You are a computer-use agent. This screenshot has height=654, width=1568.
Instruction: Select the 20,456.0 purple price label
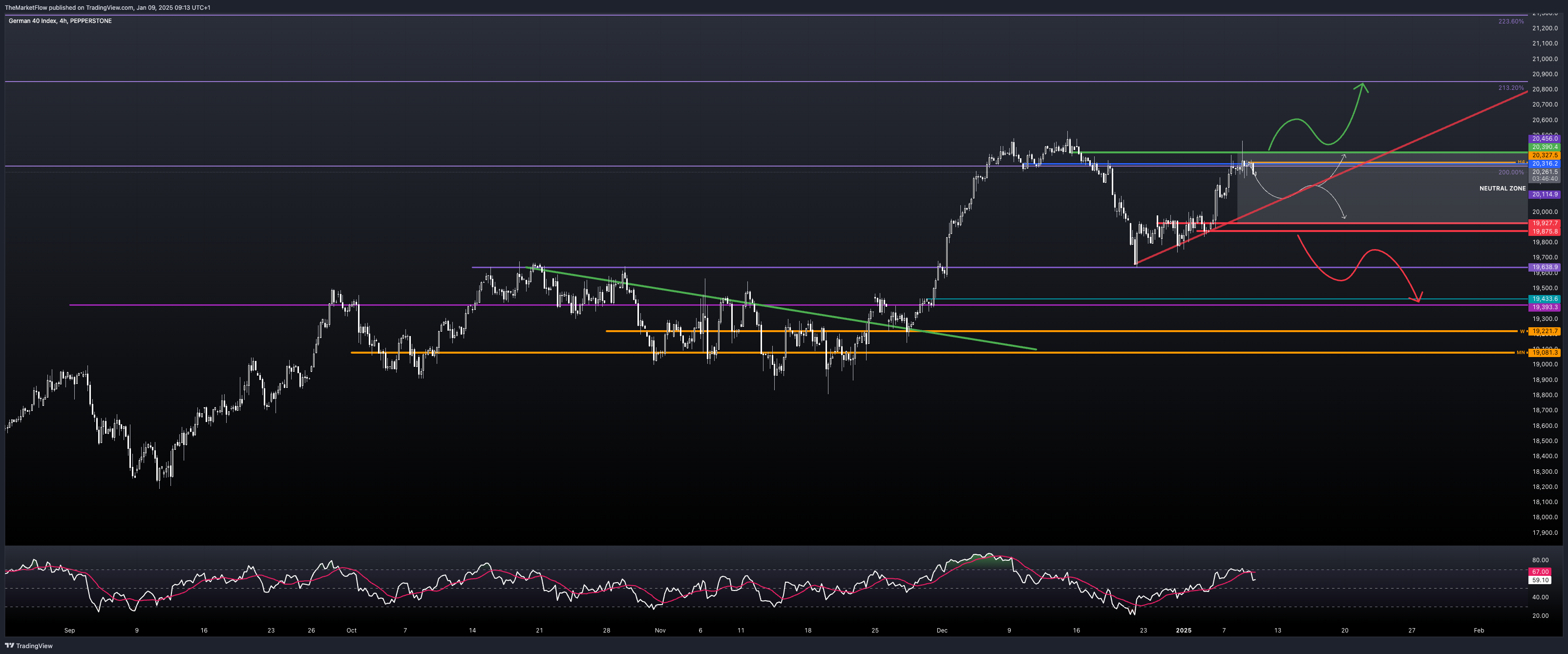pos(1545,139)
